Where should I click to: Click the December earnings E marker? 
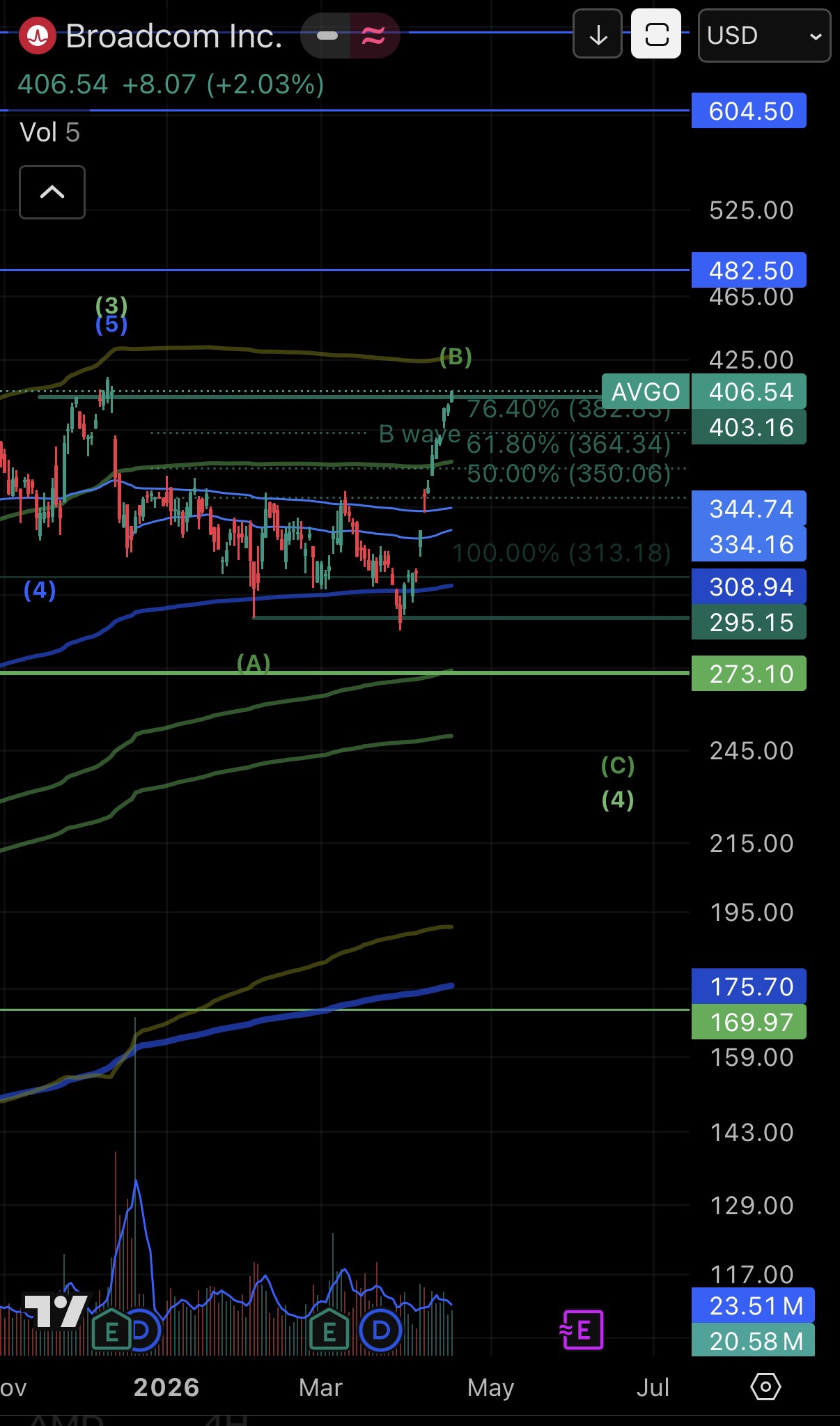coord(111,1331)
